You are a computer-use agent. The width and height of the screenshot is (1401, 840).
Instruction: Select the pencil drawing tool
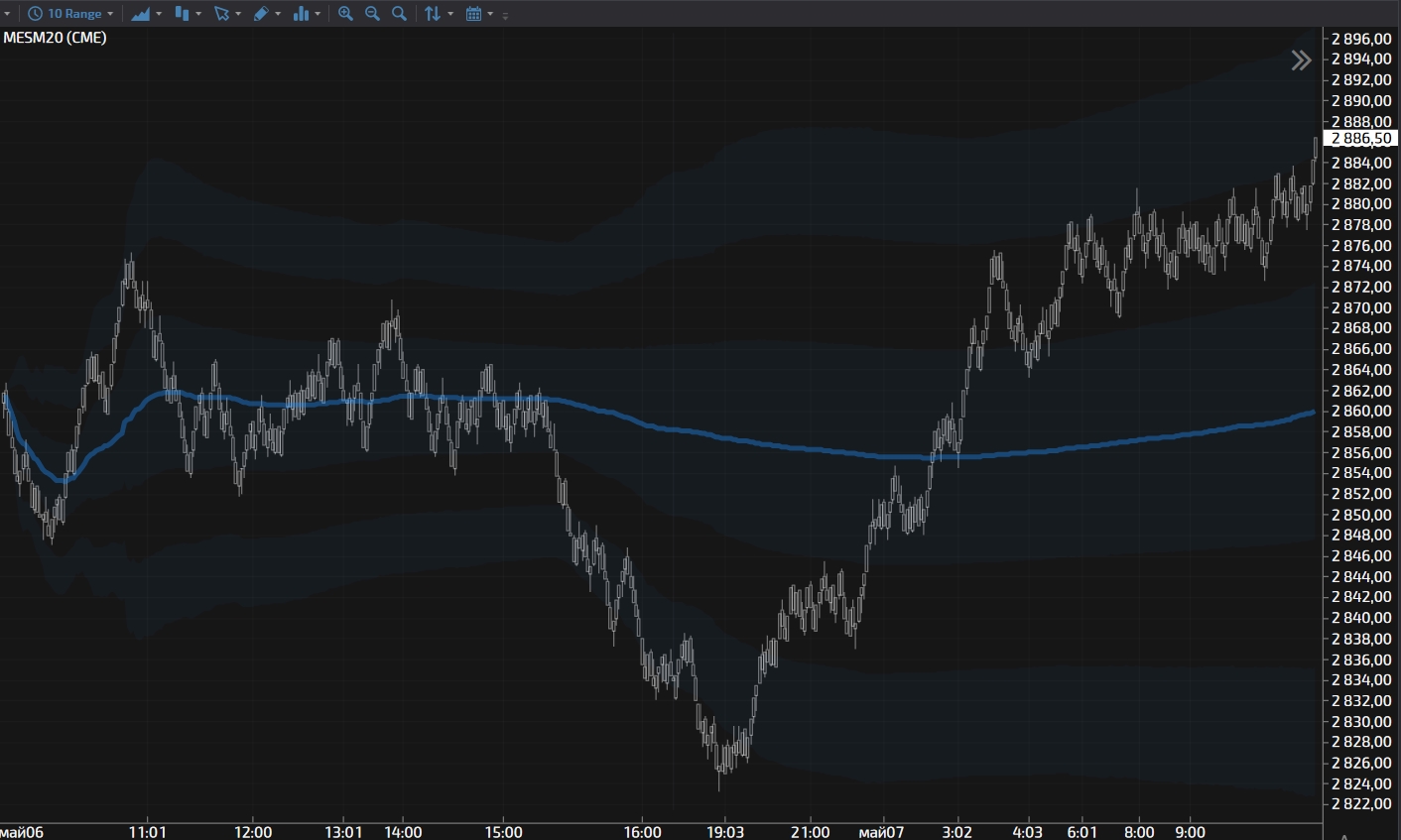click(x=261, y=14)
